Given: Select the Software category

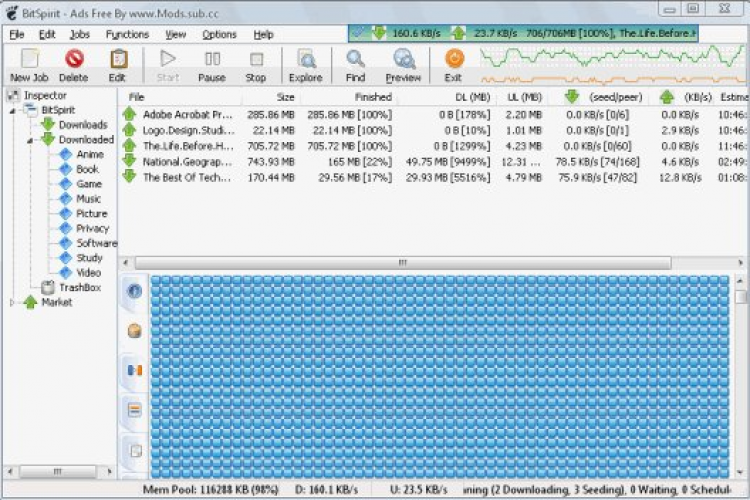Looking at the screenshot, I should pyautogui.click(x=97, y=243).
